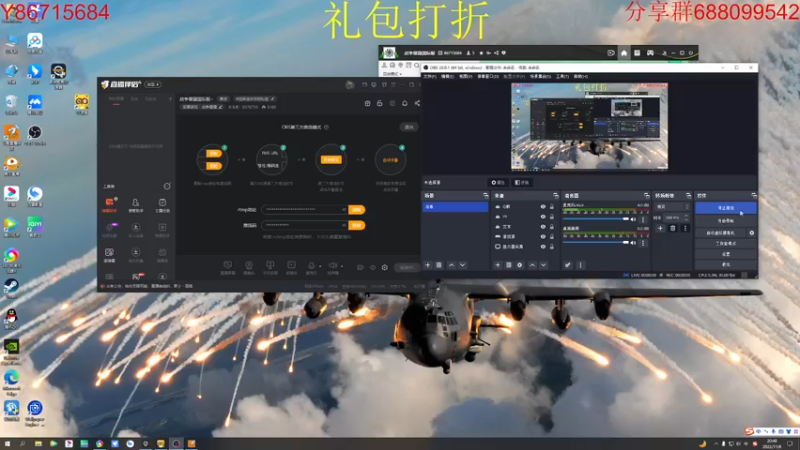Remove selected source using Sources panel trash icon

(509, 265)
